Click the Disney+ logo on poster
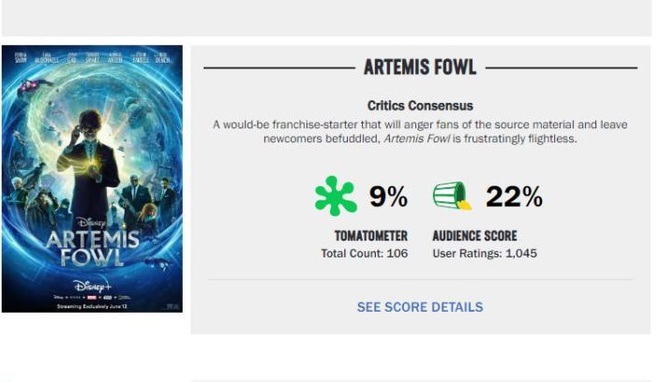This screenshot has width=660, height=382. pos(92,286)
